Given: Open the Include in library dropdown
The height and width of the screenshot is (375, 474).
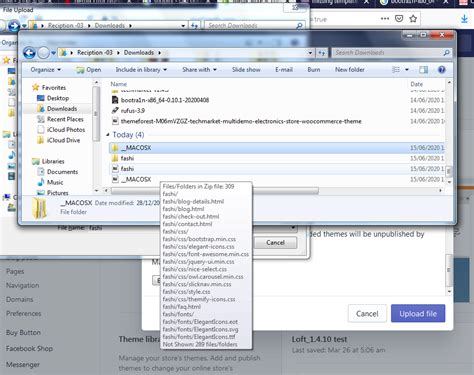Looking at the screenshot, I should [141, 70].
